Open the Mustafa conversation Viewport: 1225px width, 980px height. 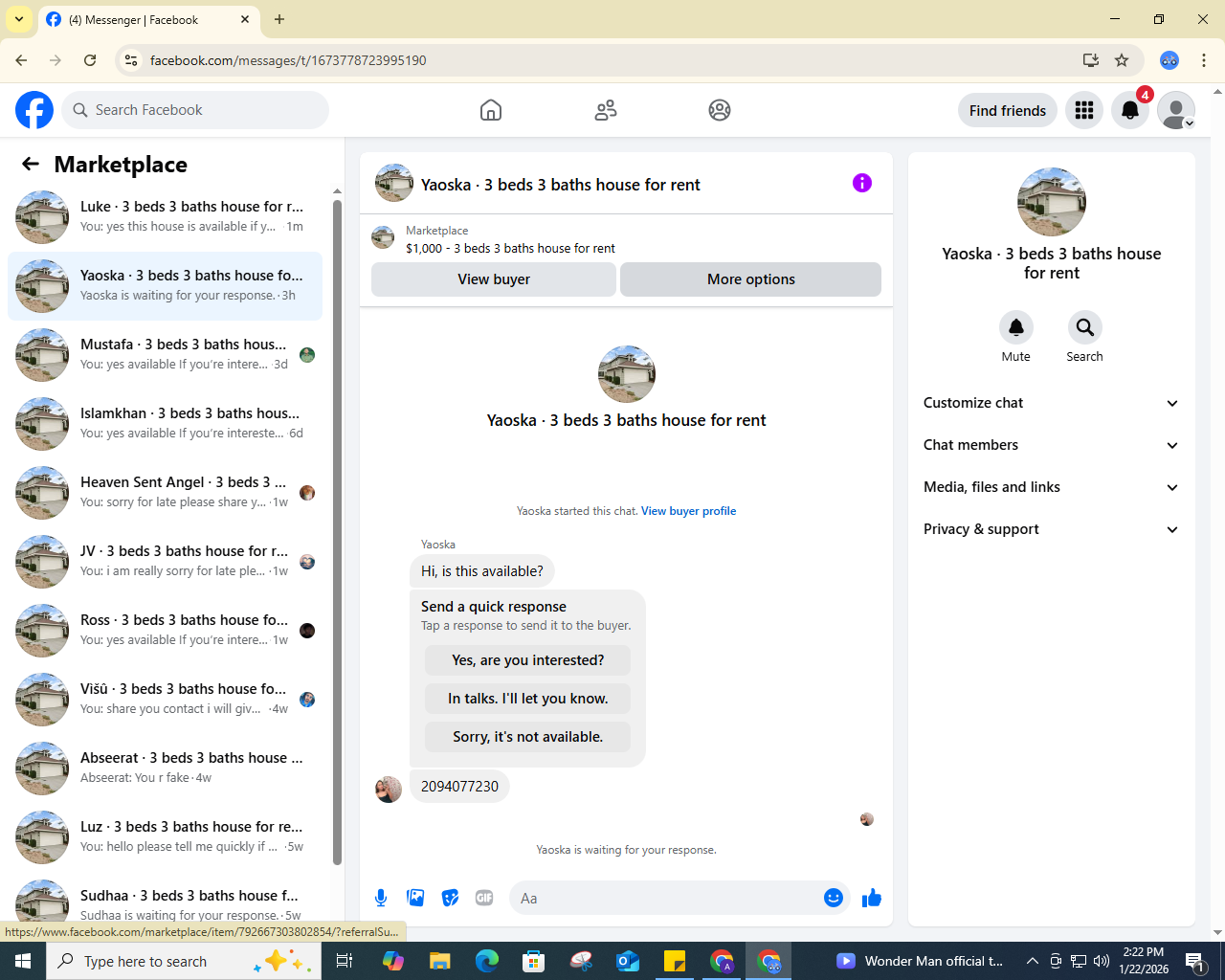point(165,355)
